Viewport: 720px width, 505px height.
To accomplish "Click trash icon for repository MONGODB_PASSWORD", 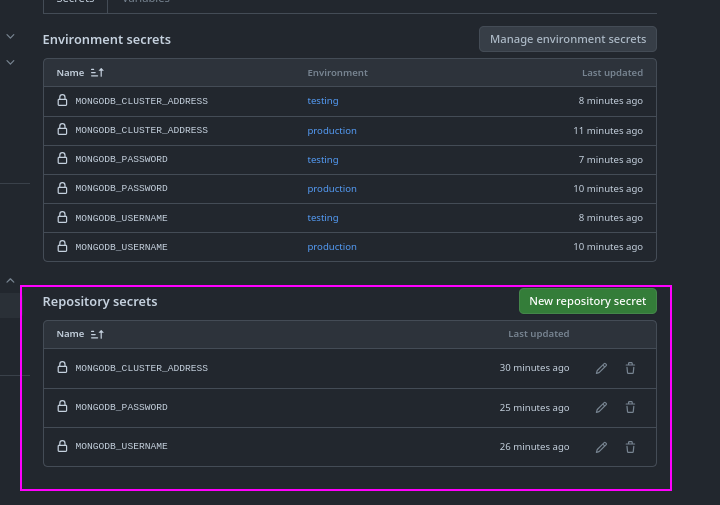I will click(630, 407).
